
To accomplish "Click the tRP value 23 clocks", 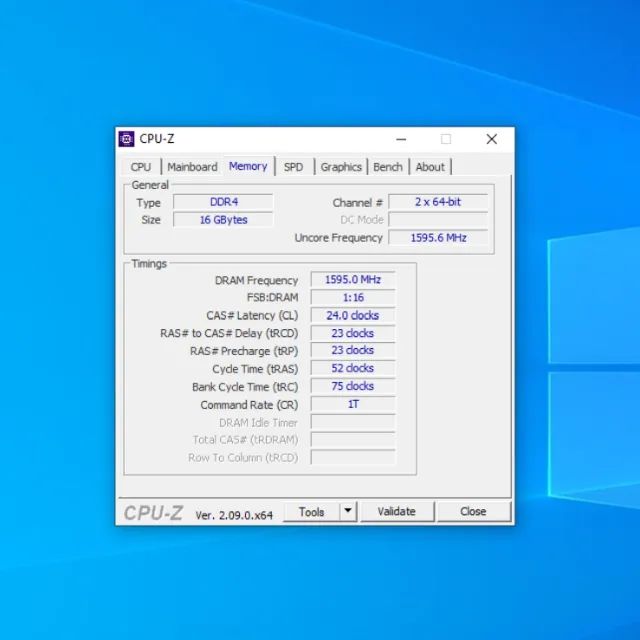I will coord(353,350).
